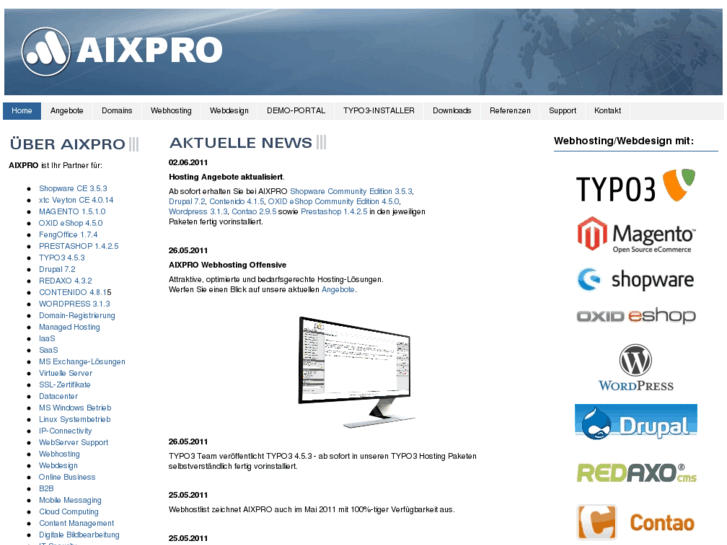This screenshot has width=727, height=545.
Task: Follow the Wordpress 3.1.3 news link
Action: (198, 212)
